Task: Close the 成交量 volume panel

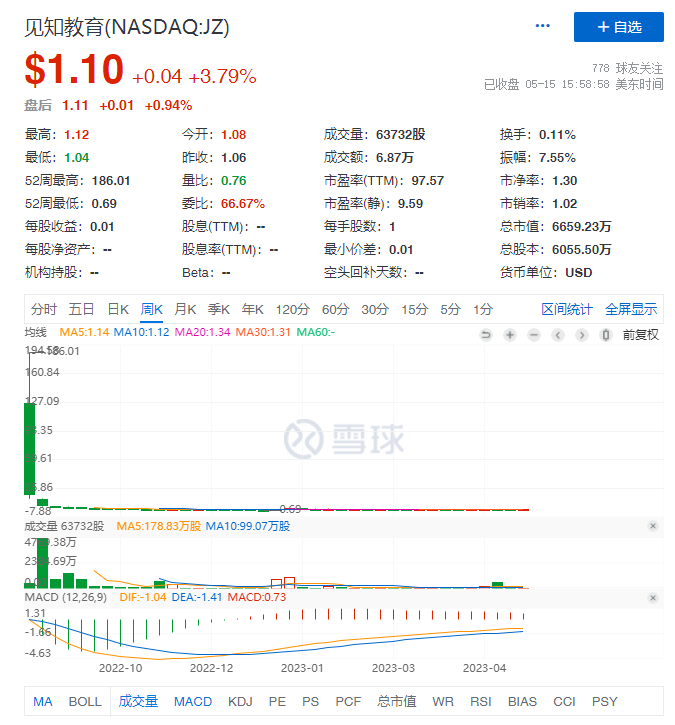Action: (x=653, y=526)
